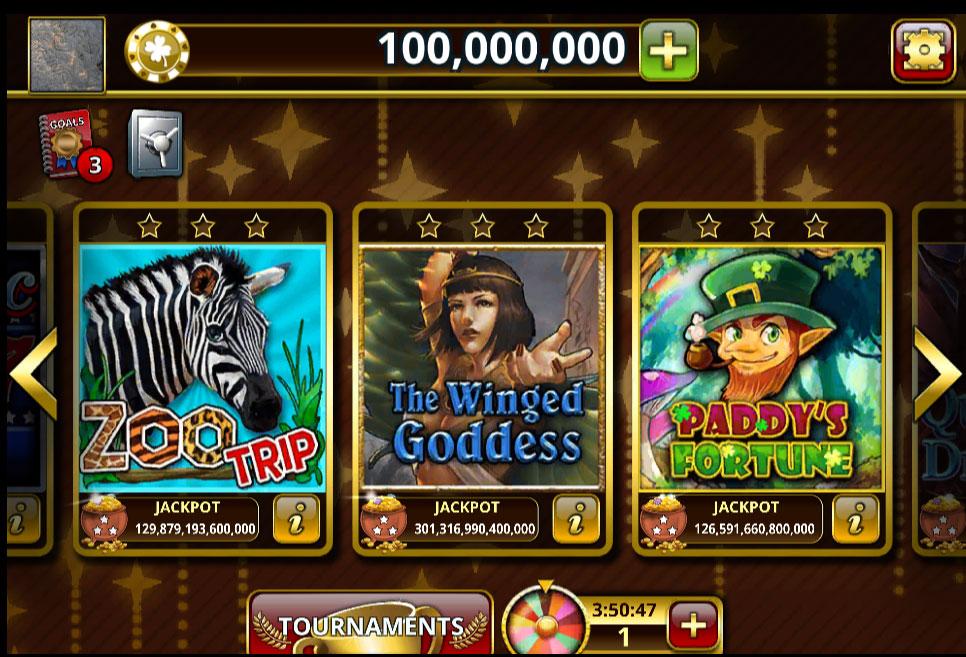Open the settings gear button
The height and width of the screenshot is (657, 966).
pos(923,51)
